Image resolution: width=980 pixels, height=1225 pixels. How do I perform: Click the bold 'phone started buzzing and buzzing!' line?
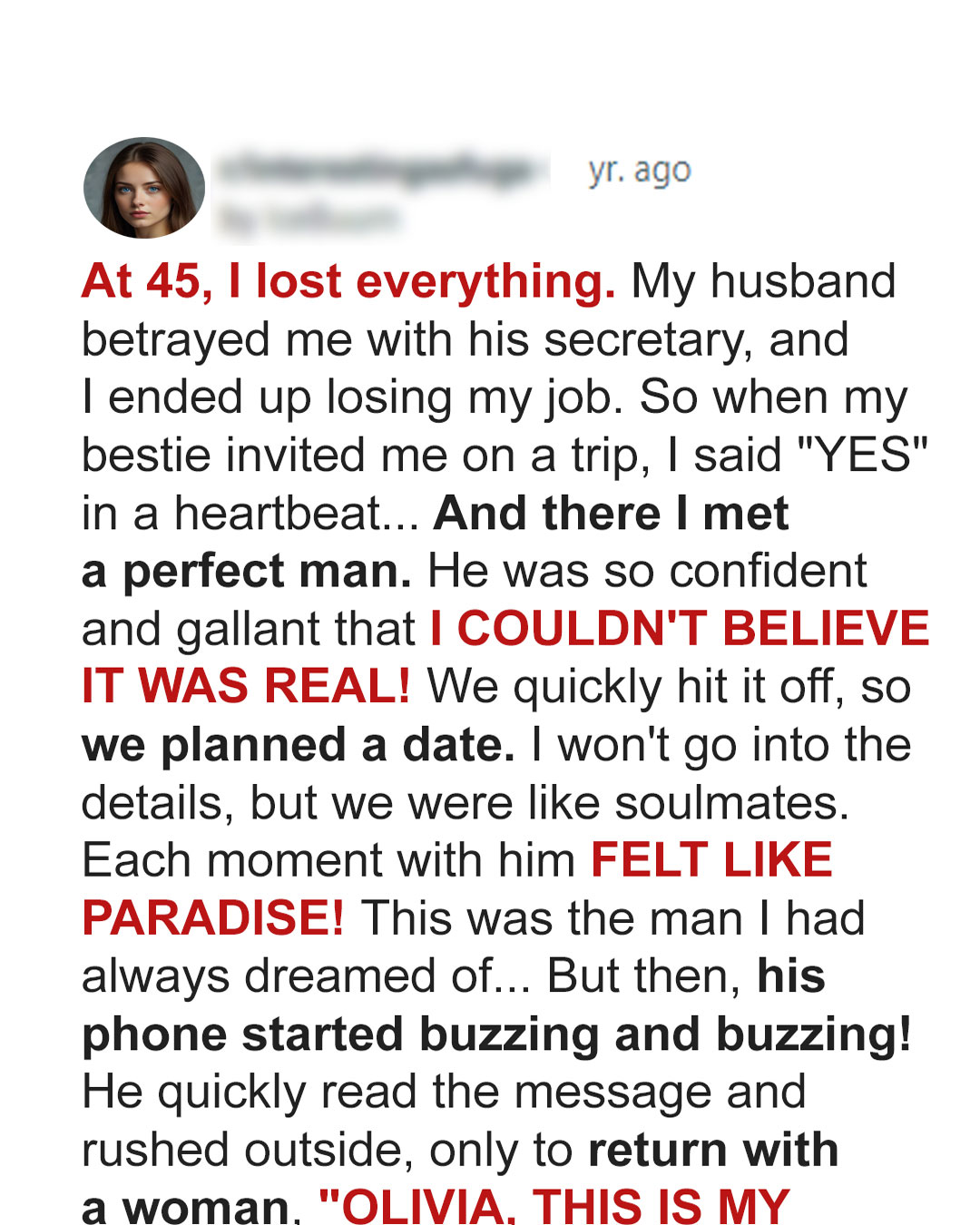[x=496, y=1035]
